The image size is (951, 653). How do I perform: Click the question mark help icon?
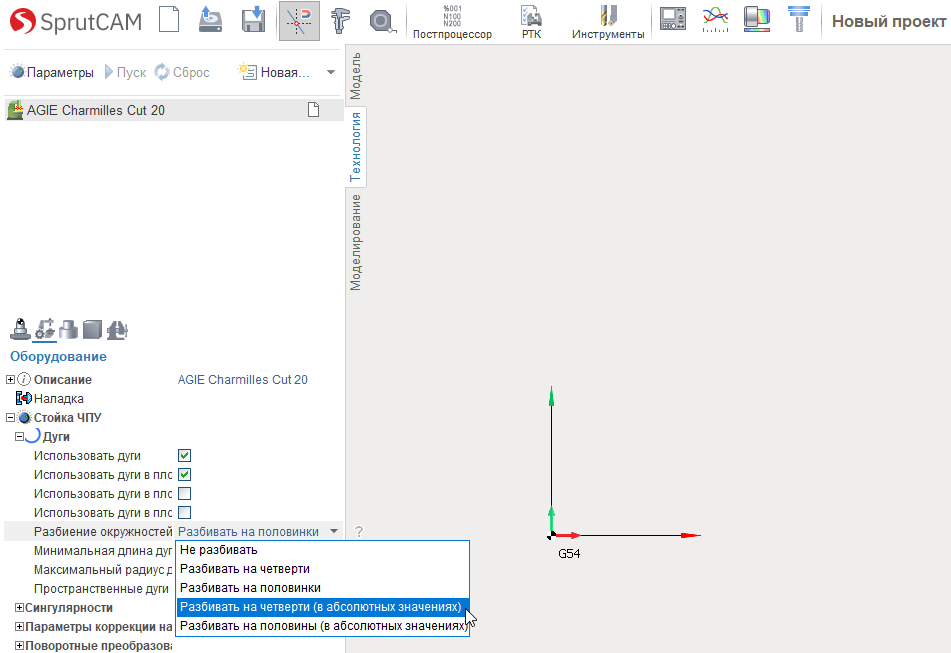359,532
